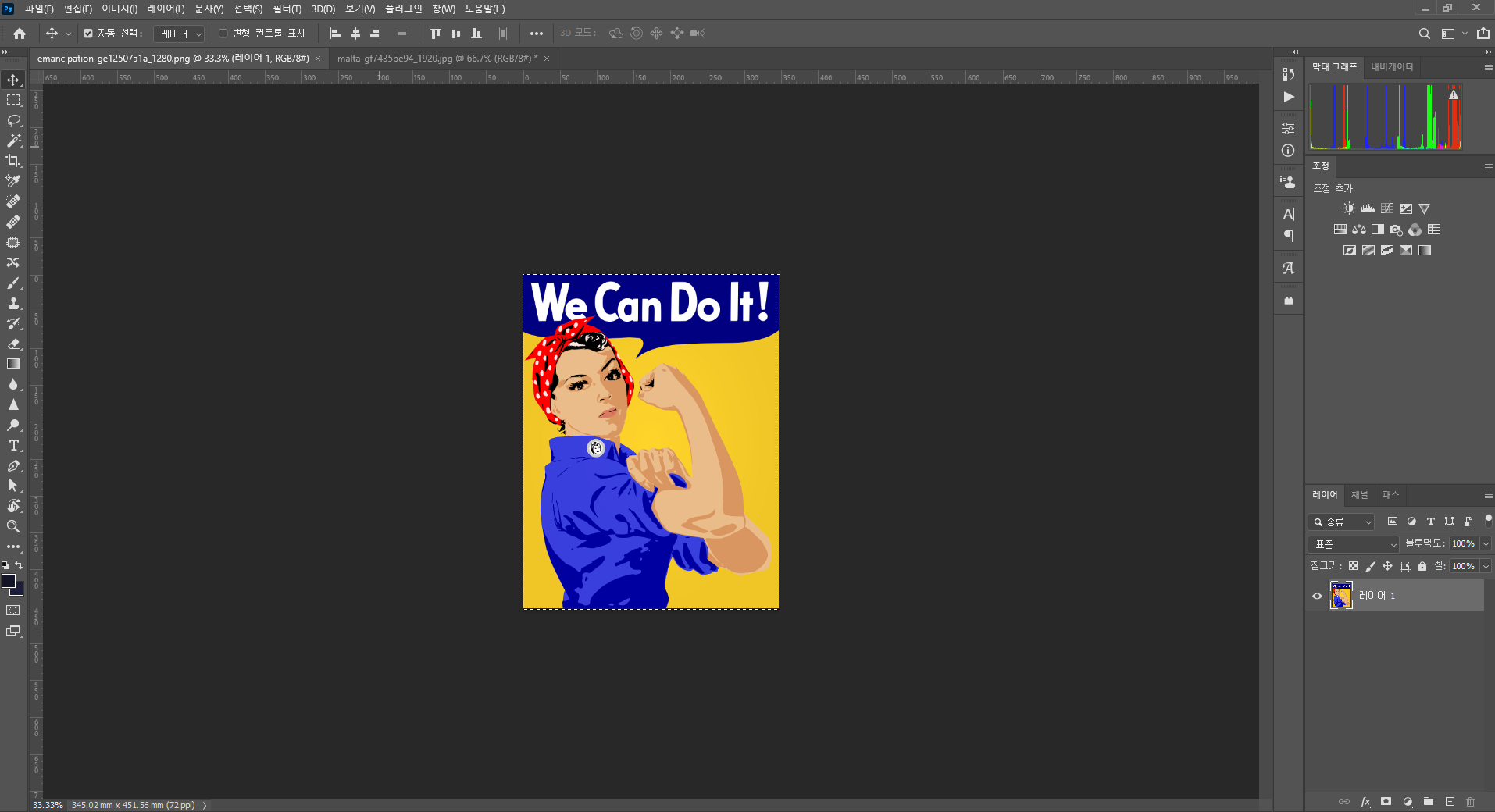Open the 패스 tab

pyautogui.click(x=1390, y=495)
